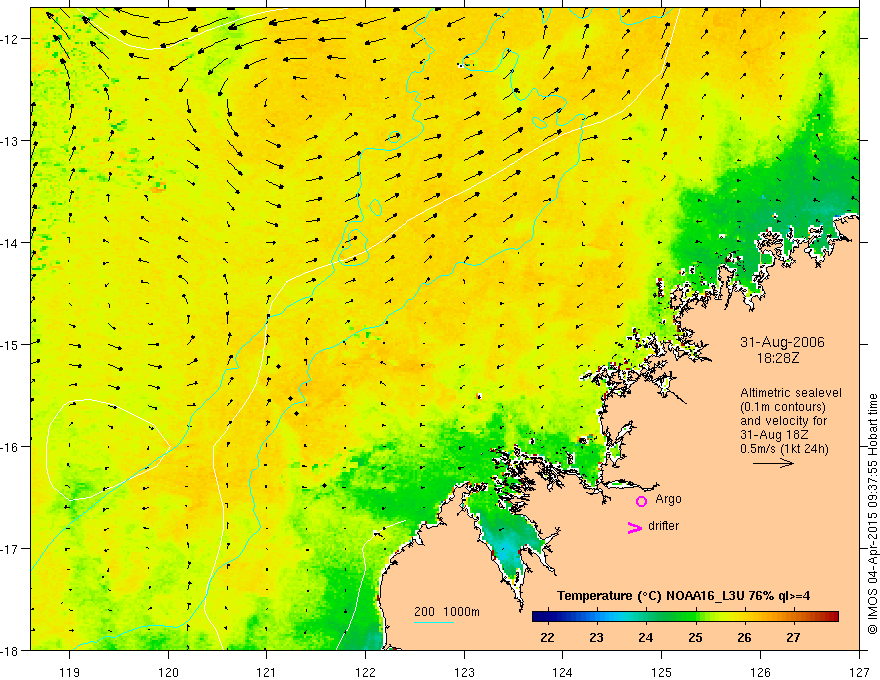Click the longitude axis label 119
Image resolution: width=880 pixels, height=680 pixels.
70,672
